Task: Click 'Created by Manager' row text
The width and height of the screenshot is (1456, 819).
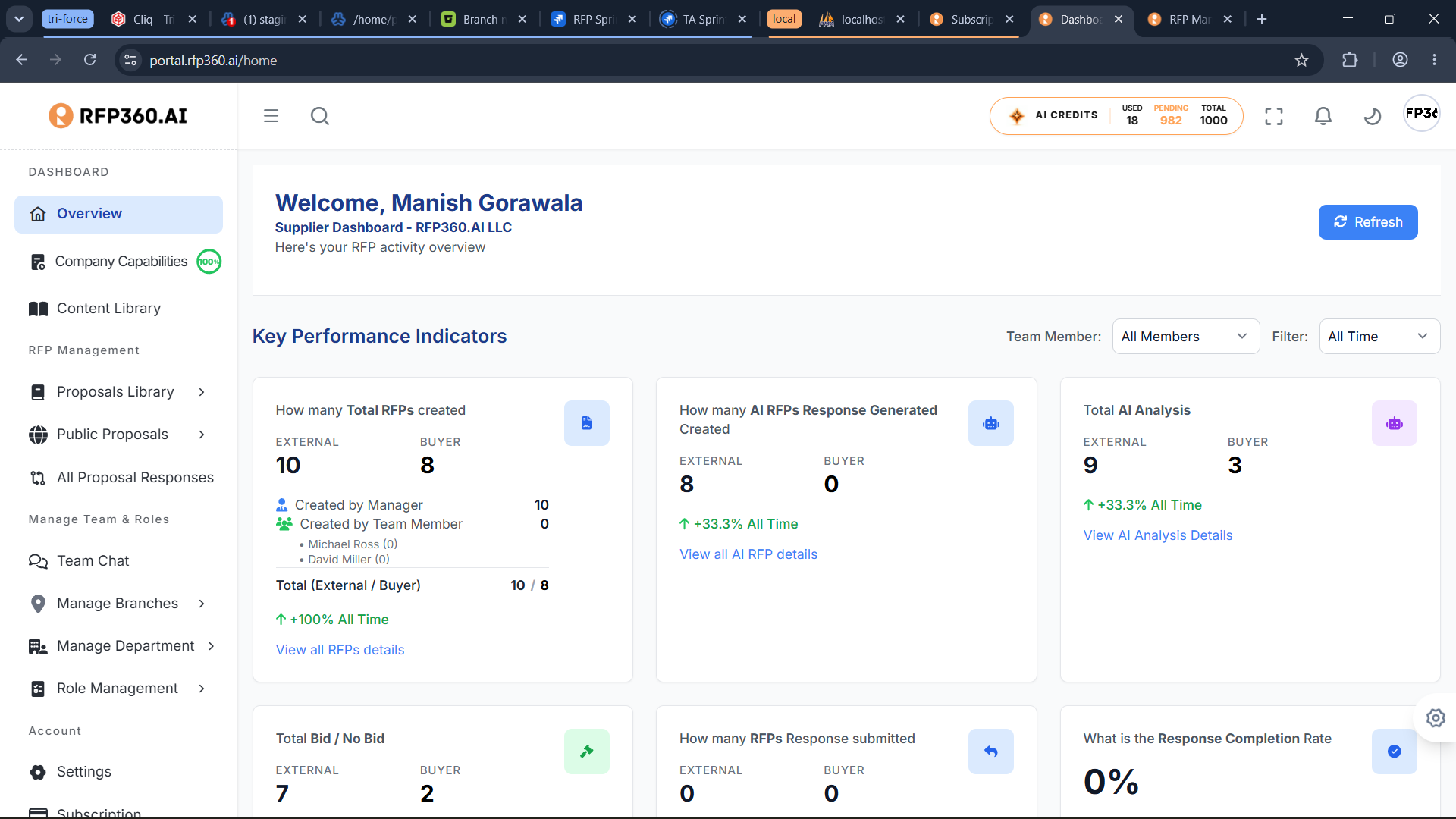Action: click(359, 505)
